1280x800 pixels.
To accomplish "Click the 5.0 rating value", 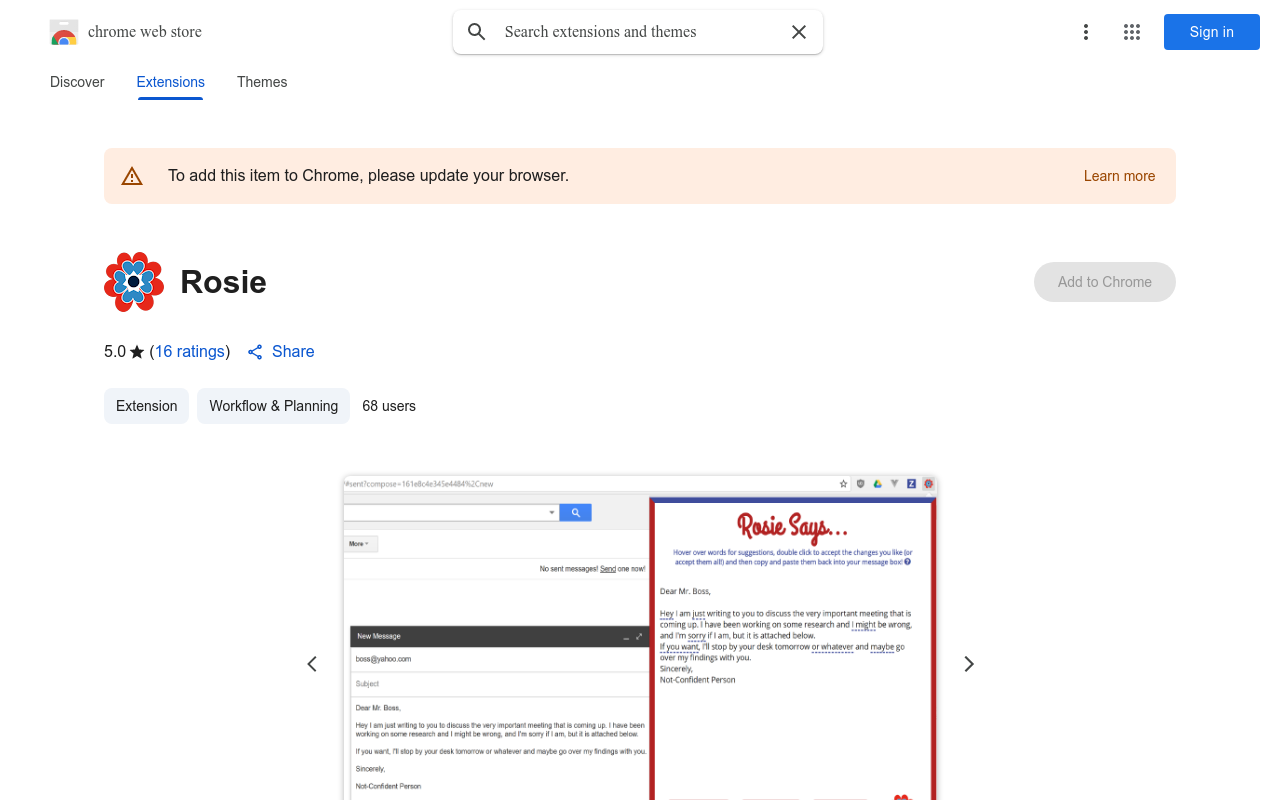I will click(115, 352).
